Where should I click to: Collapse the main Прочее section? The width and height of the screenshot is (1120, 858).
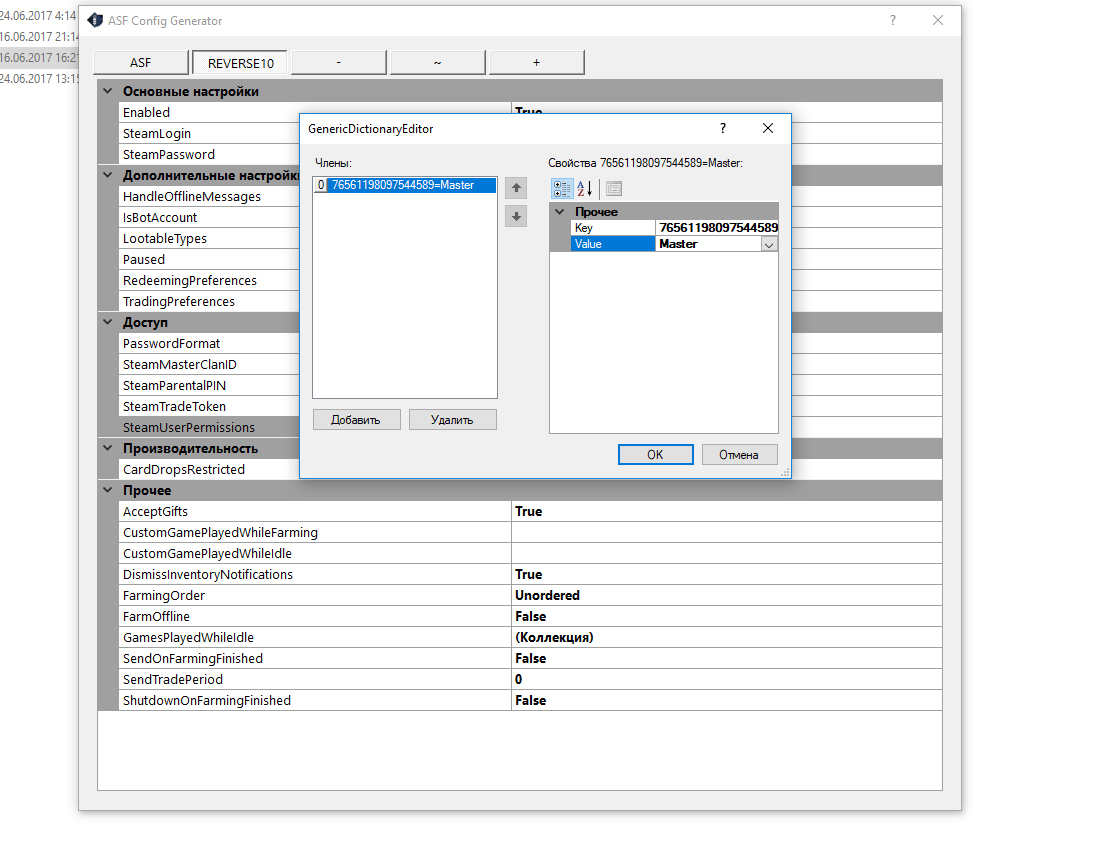(108, 490)
